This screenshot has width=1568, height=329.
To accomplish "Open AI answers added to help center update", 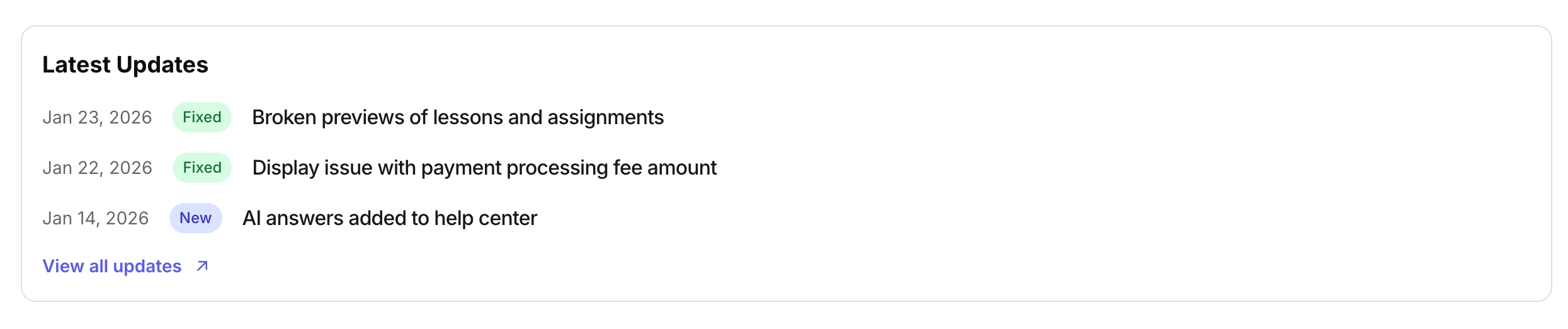I will click(390, 218).
